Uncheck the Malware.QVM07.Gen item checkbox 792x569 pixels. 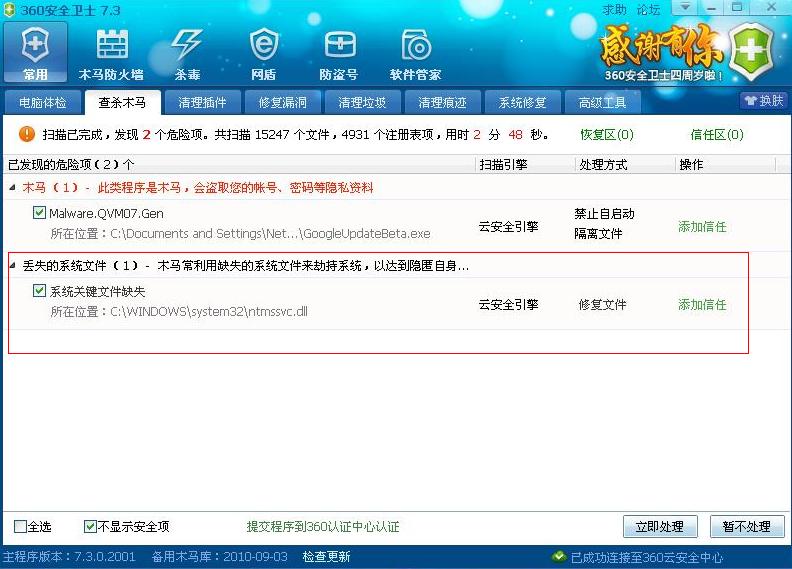point(39,213)
